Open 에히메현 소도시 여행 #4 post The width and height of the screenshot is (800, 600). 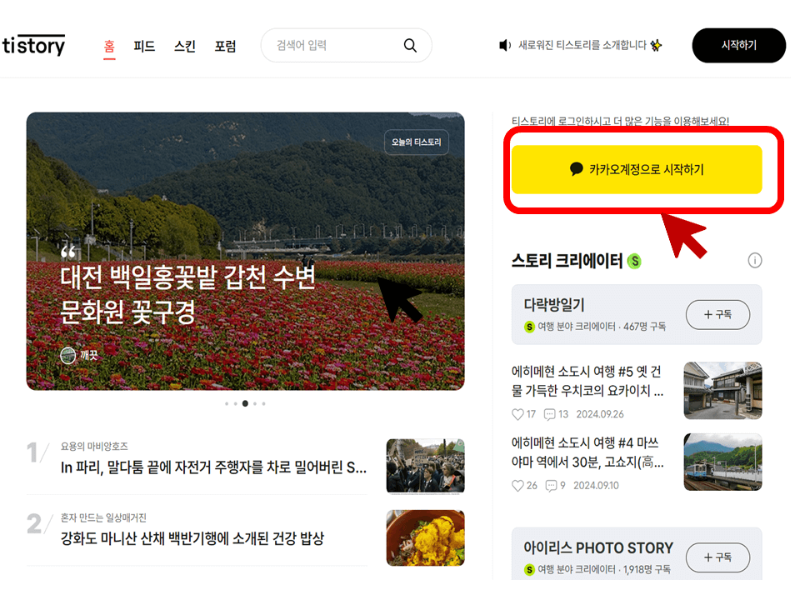[587, 452]
